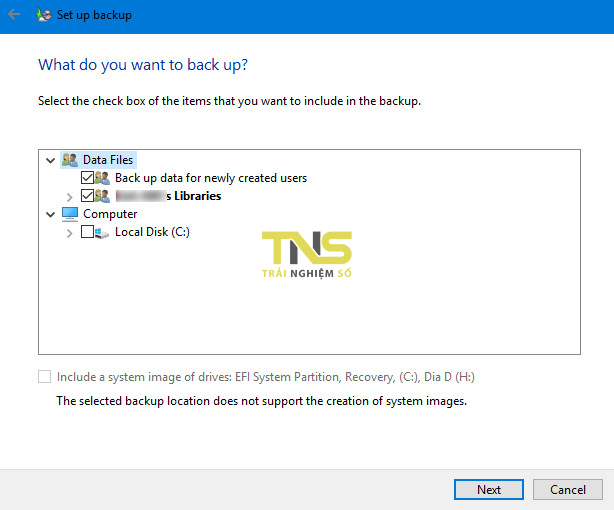Select the Computer tree label

pos(110,214)
